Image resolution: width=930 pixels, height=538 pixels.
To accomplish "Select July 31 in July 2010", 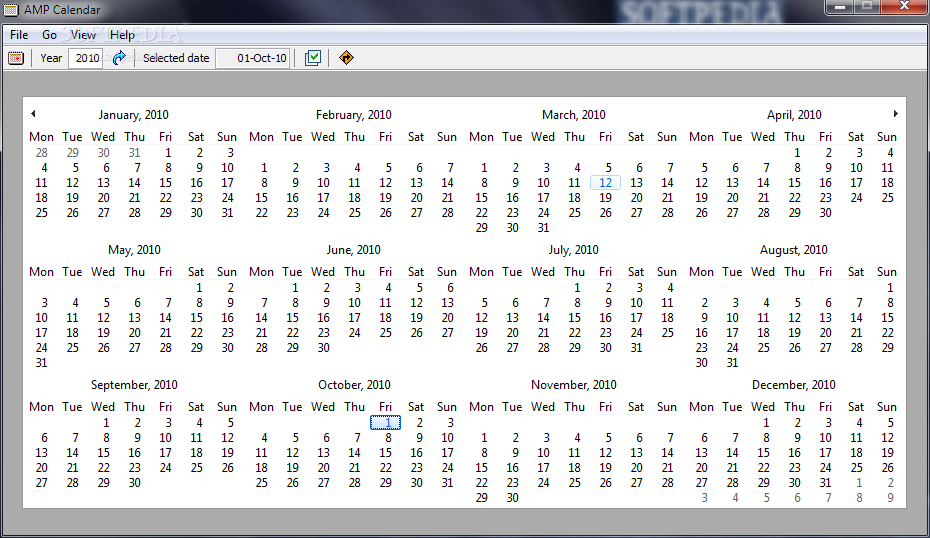I will tap(636, 348).
